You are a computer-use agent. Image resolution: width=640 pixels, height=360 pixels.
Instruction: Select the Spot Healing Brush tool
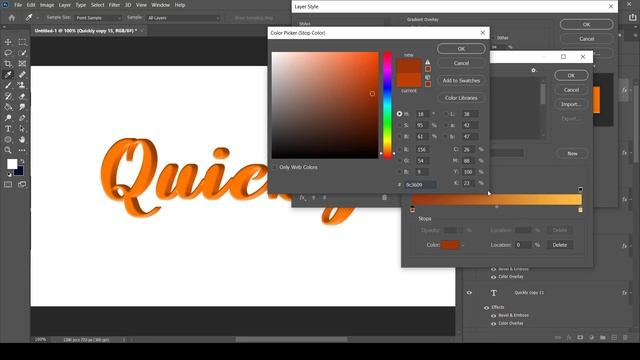(22, 75)
